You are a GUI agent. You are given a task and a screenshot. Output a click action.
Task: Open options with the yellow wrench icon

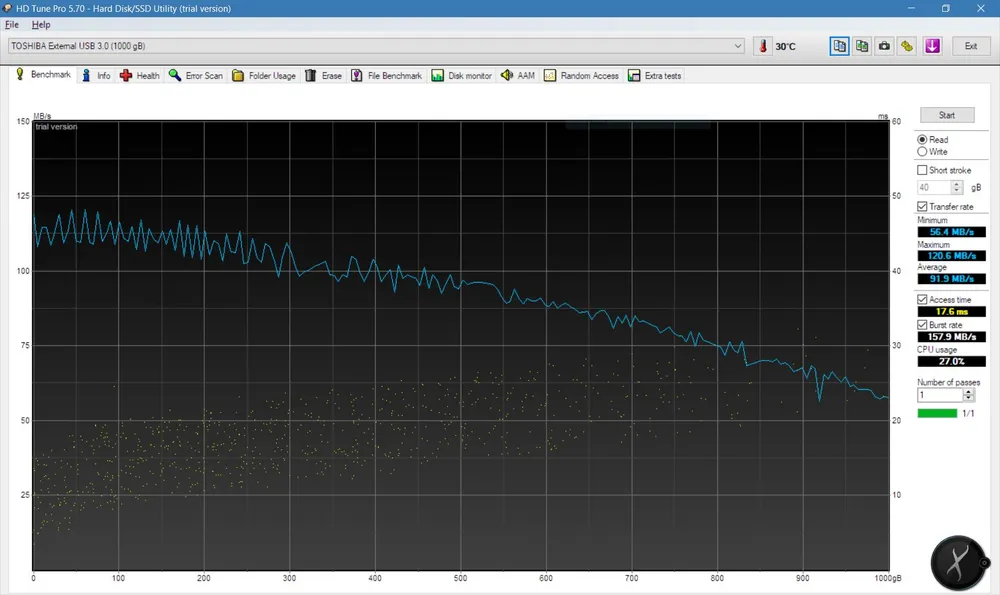(x=907, y=46)
